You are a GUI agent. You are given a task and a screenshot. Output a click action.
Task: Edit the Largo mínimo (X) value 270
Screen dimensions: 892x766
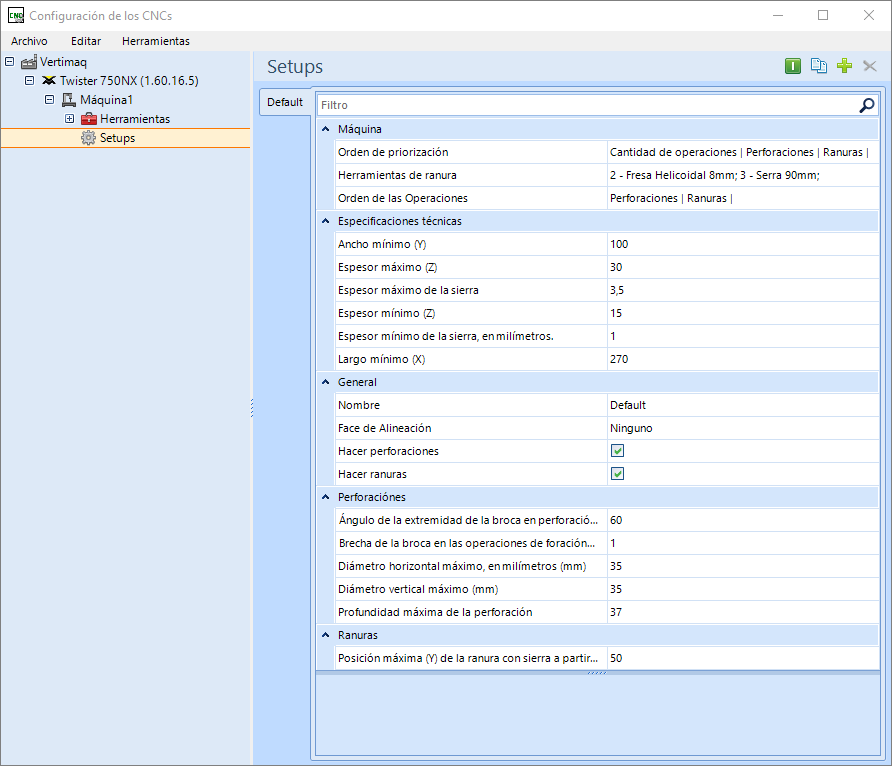[x=743, y=359]
